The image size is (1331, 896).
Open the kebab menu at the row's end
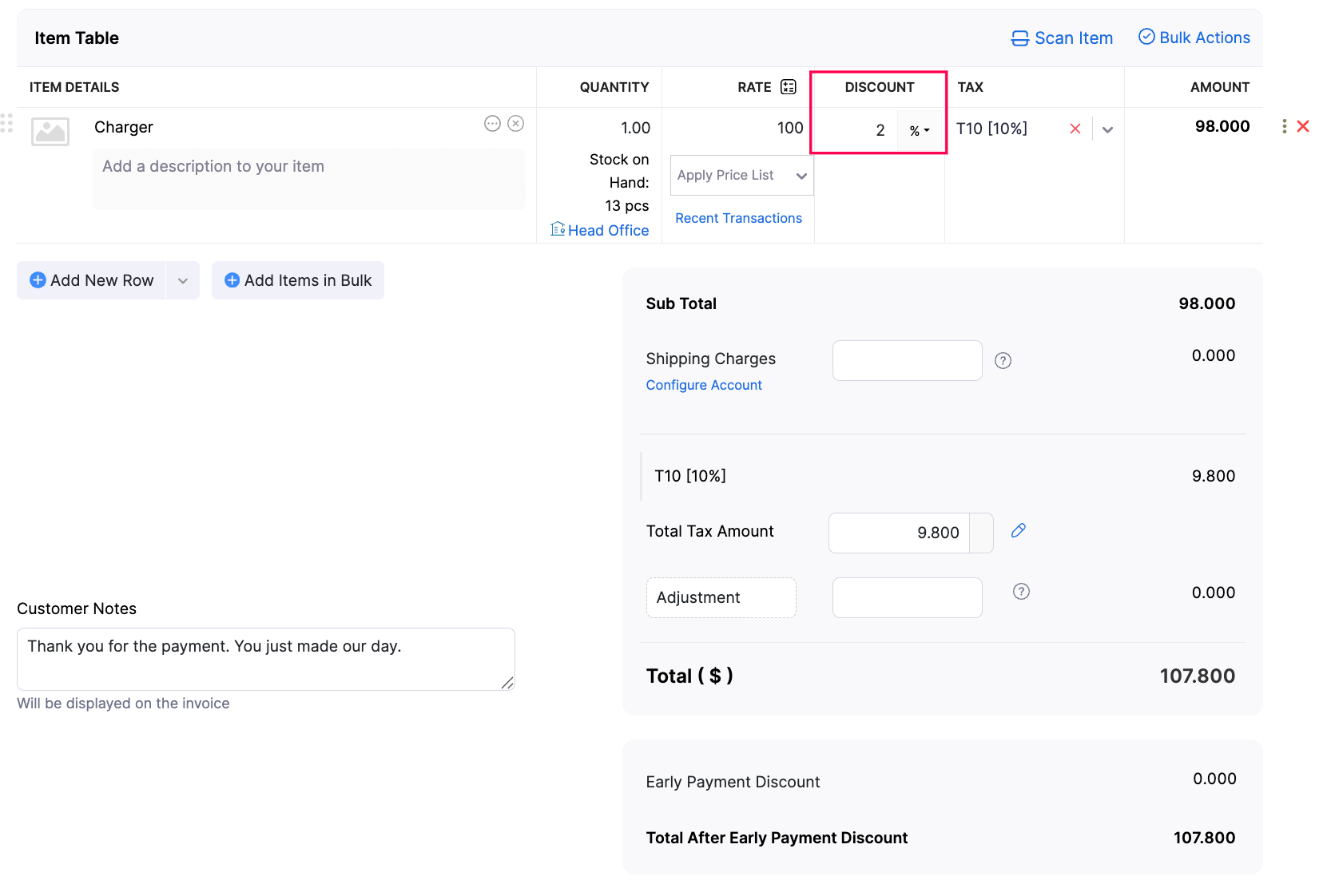point(1283,126)
